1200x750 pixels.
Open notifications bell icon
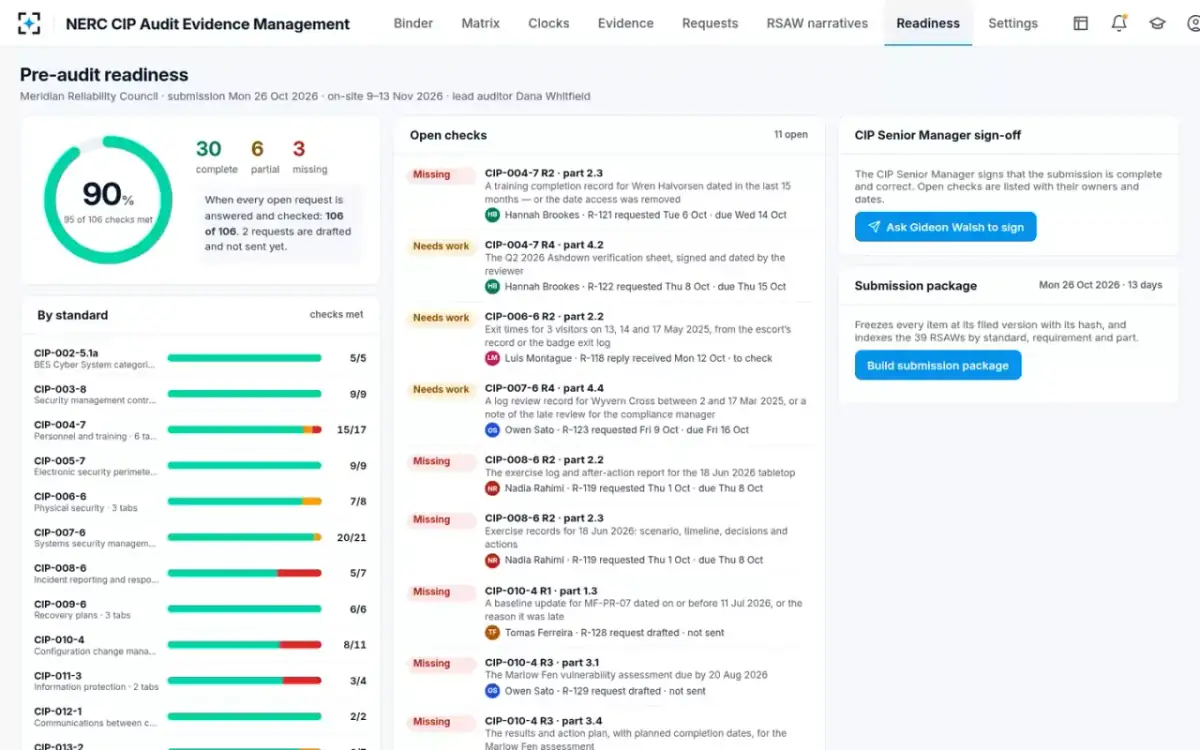[x=1119, y=23]
